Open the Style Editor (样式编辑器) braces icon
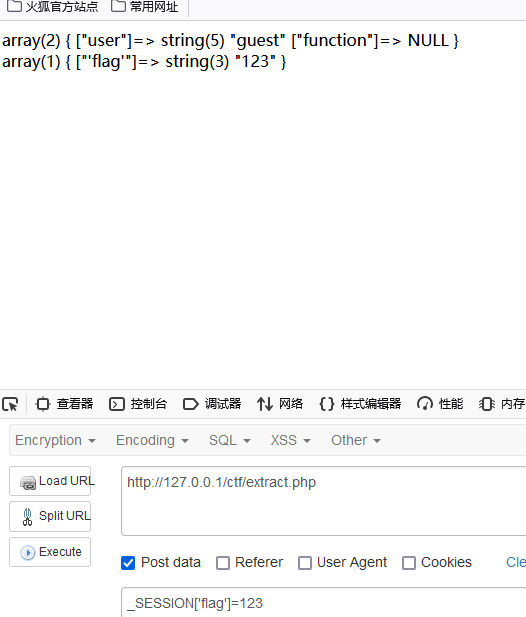The image size is (526, 617). pos(327,404)
